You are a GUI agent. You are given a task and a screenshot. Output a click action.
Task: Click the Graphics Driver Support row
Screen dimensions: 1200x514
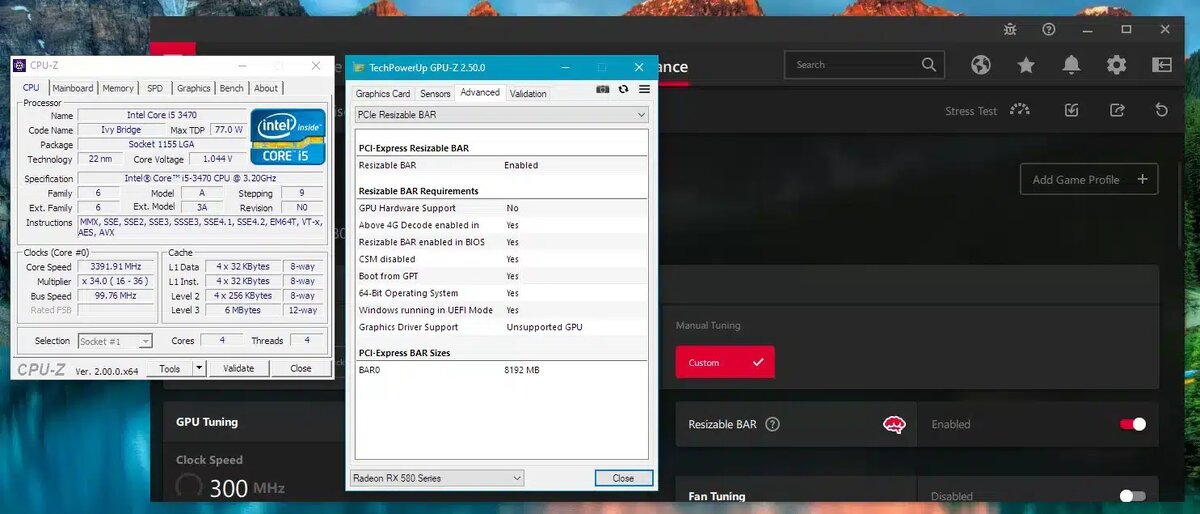tap(502, 327)
